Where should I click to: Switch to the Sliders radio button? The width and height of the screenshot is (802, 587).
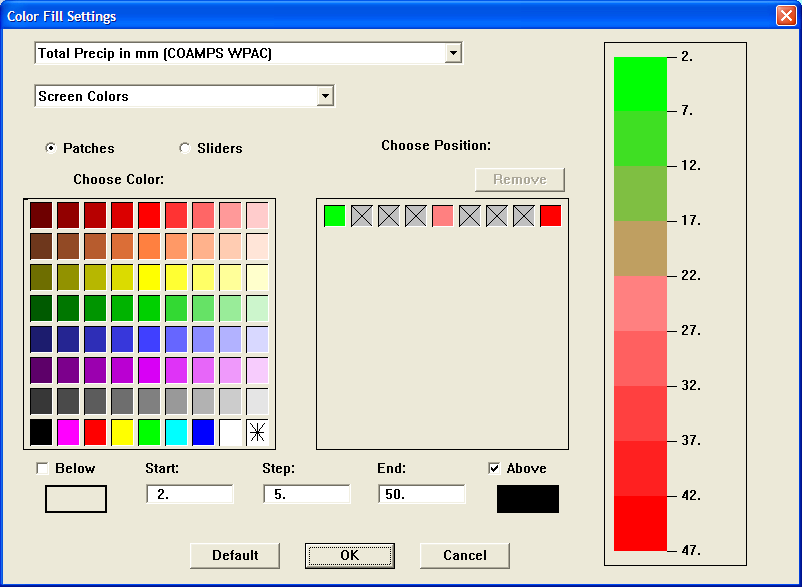pyautogui.click(x=185, y=147)
